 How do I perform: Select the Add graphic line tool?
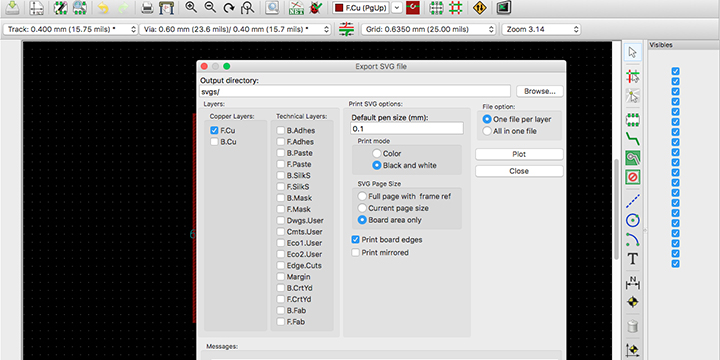click(633, 201)
